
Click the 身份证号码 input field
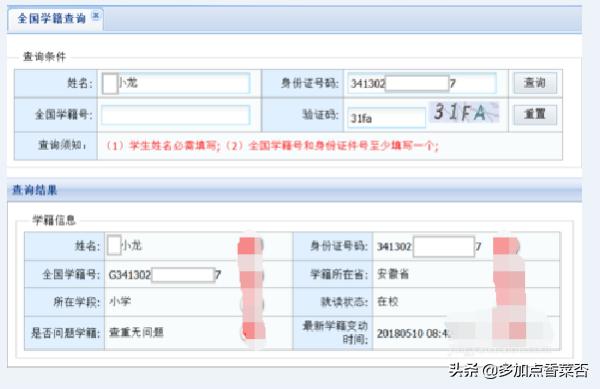pyautogui.click(x=422, y=83)
